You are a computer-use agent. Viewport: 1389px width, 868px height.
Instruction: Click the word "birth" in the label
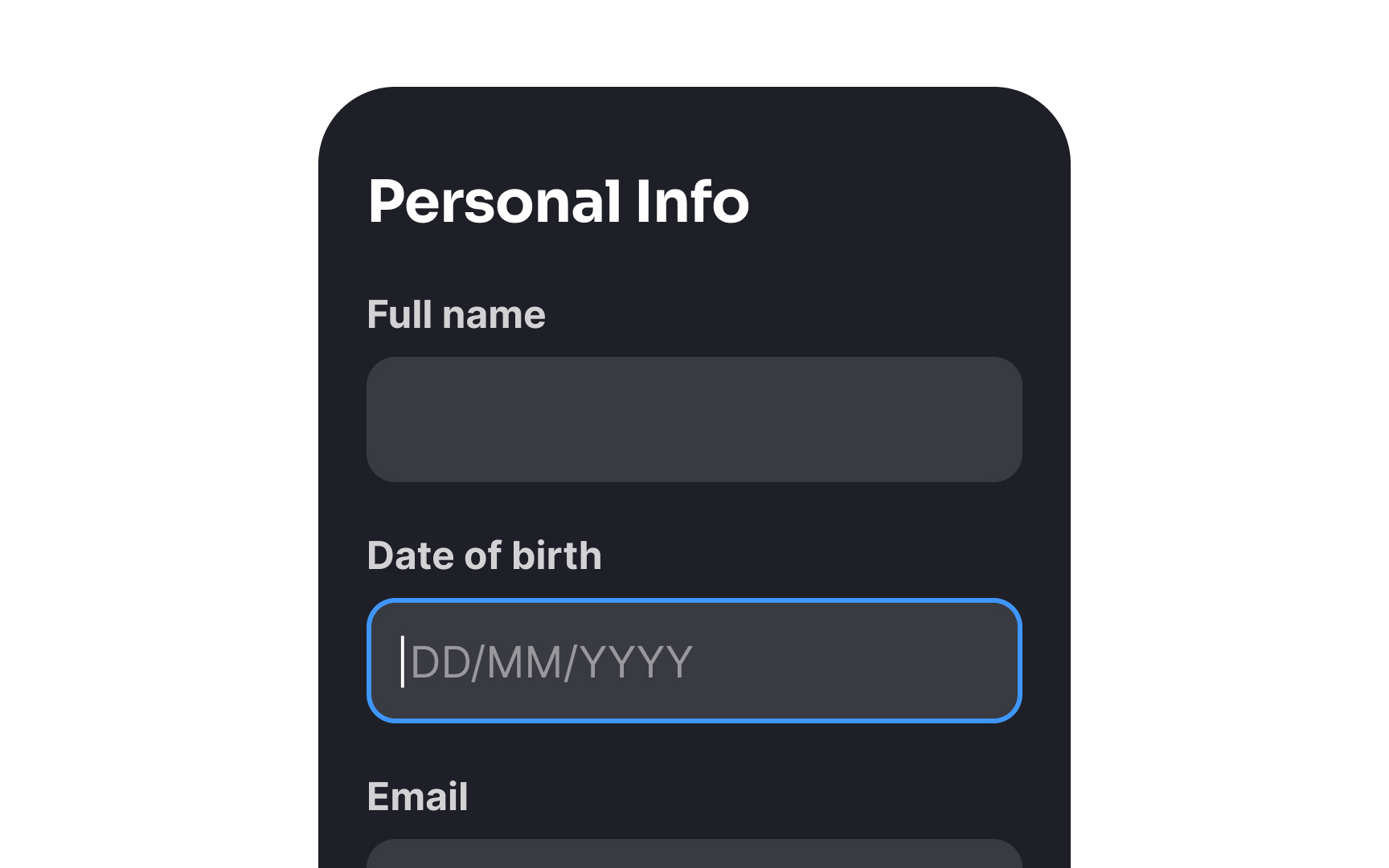pyautogui.click(x=556, y=555)
